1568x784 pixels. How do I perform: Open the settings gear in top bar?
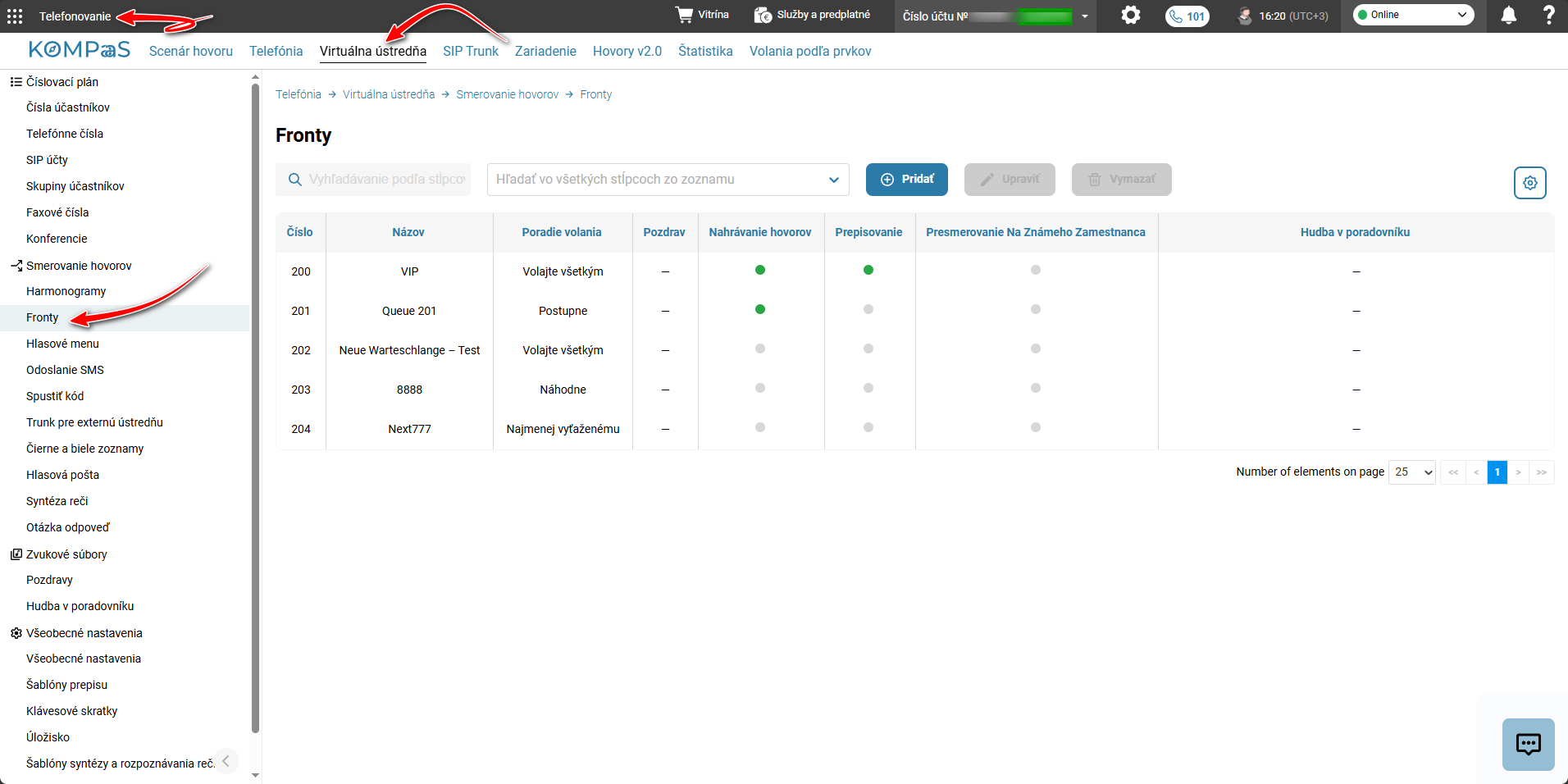(1131, 15)
